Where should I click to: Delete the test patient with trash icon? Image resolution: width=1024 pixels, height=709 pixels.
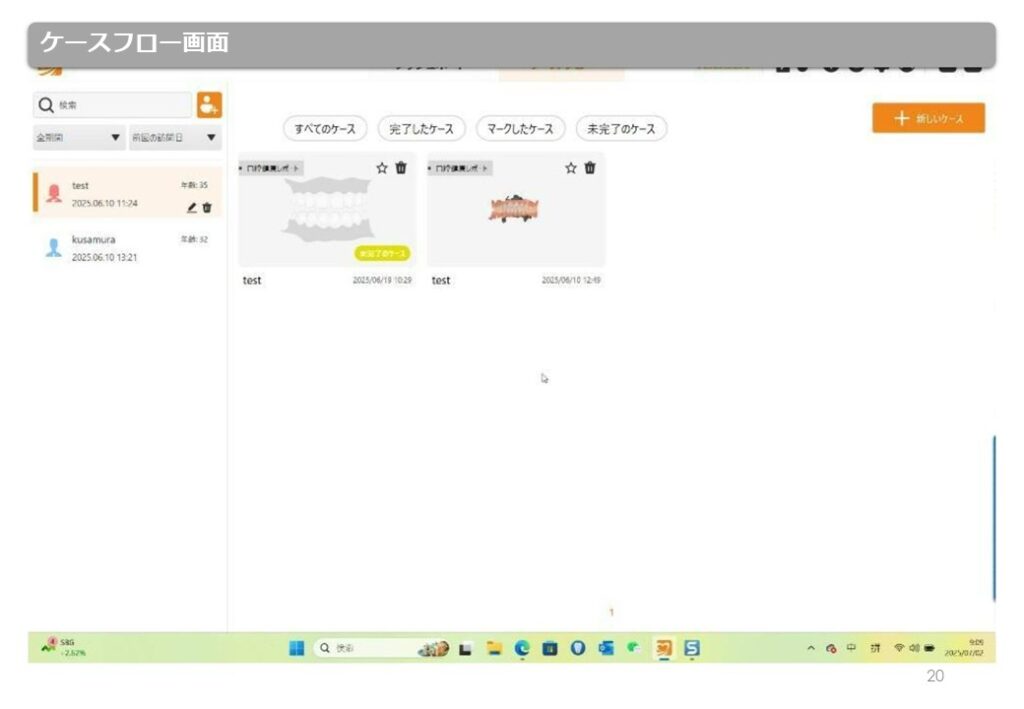click(207, 208)
